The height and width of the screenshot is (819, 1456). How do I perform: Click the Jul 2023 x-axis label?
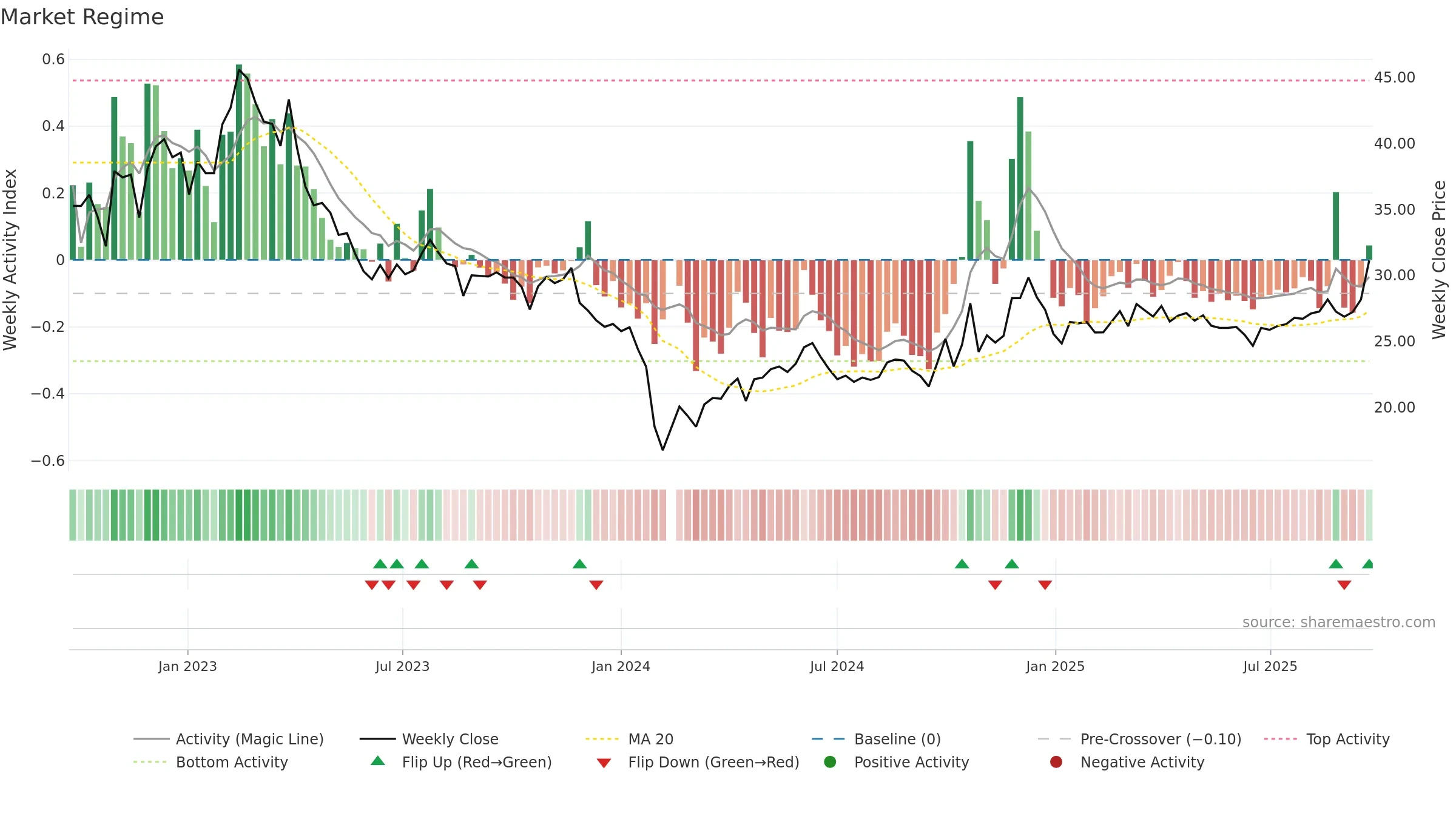click(x=402, y=666)
